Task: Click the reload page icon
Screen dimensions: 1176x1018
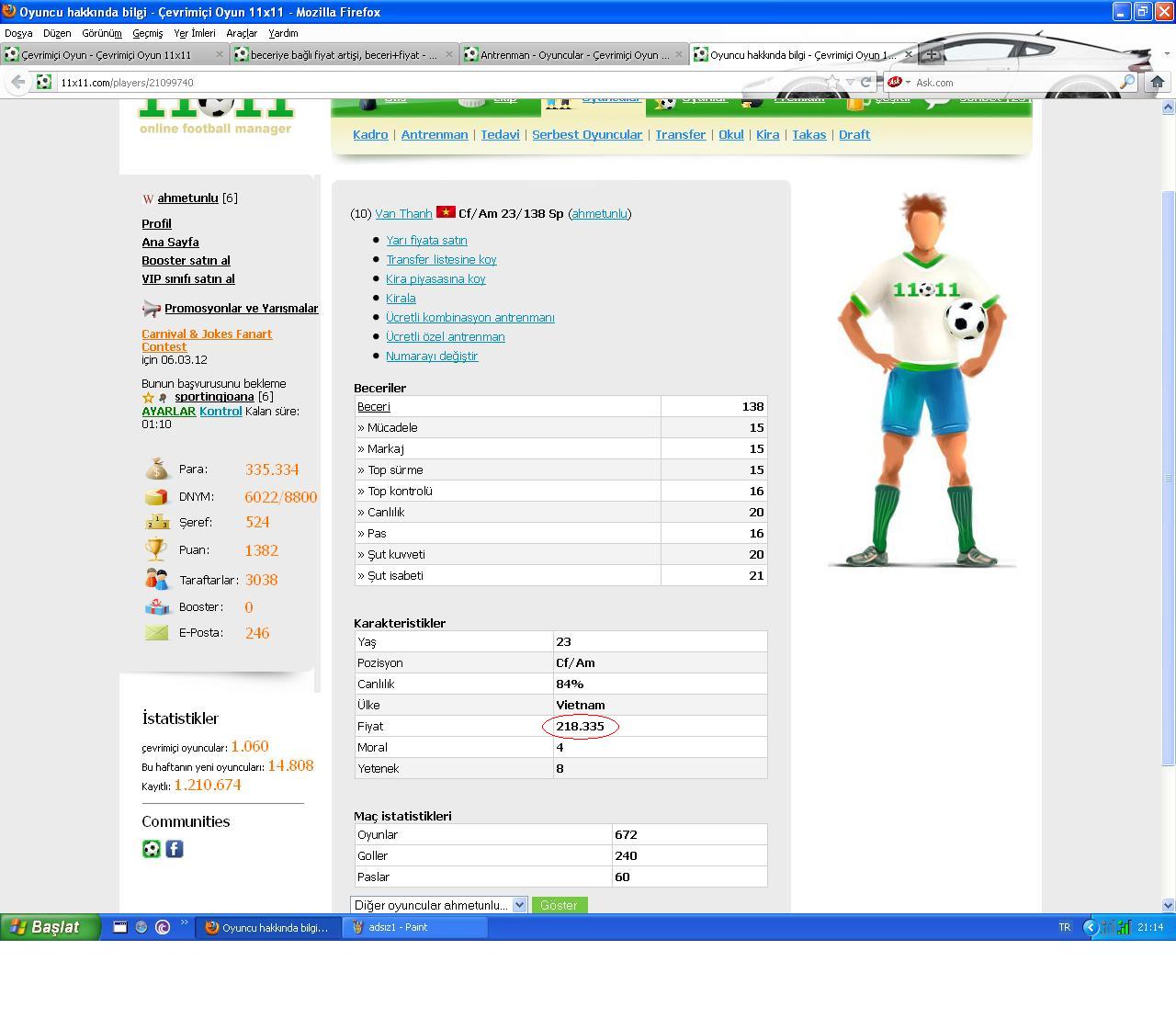Action: [865, 82]
